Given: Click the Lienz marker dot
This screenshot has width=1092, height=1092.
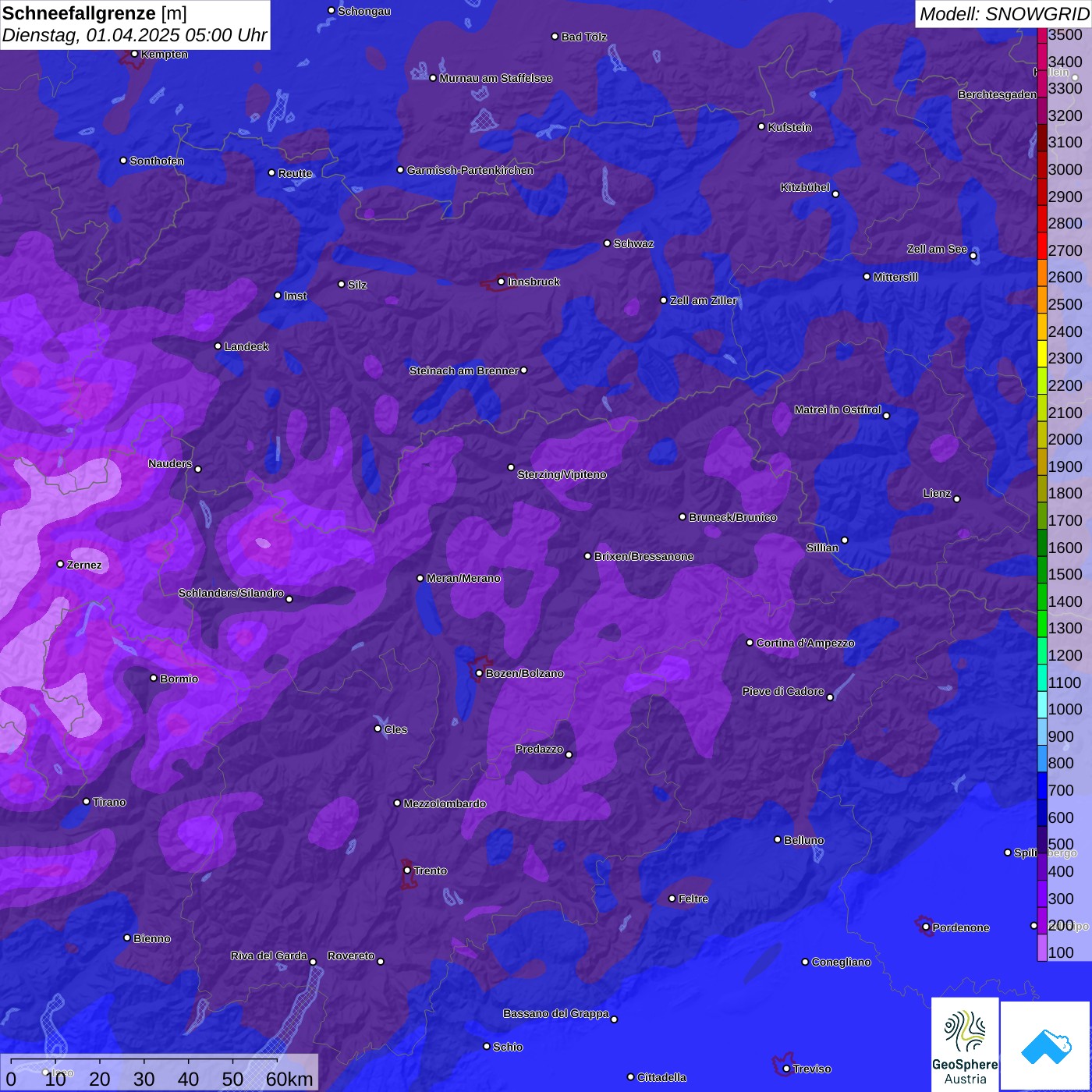Looking at the screenshot, I should pos(957,499).
